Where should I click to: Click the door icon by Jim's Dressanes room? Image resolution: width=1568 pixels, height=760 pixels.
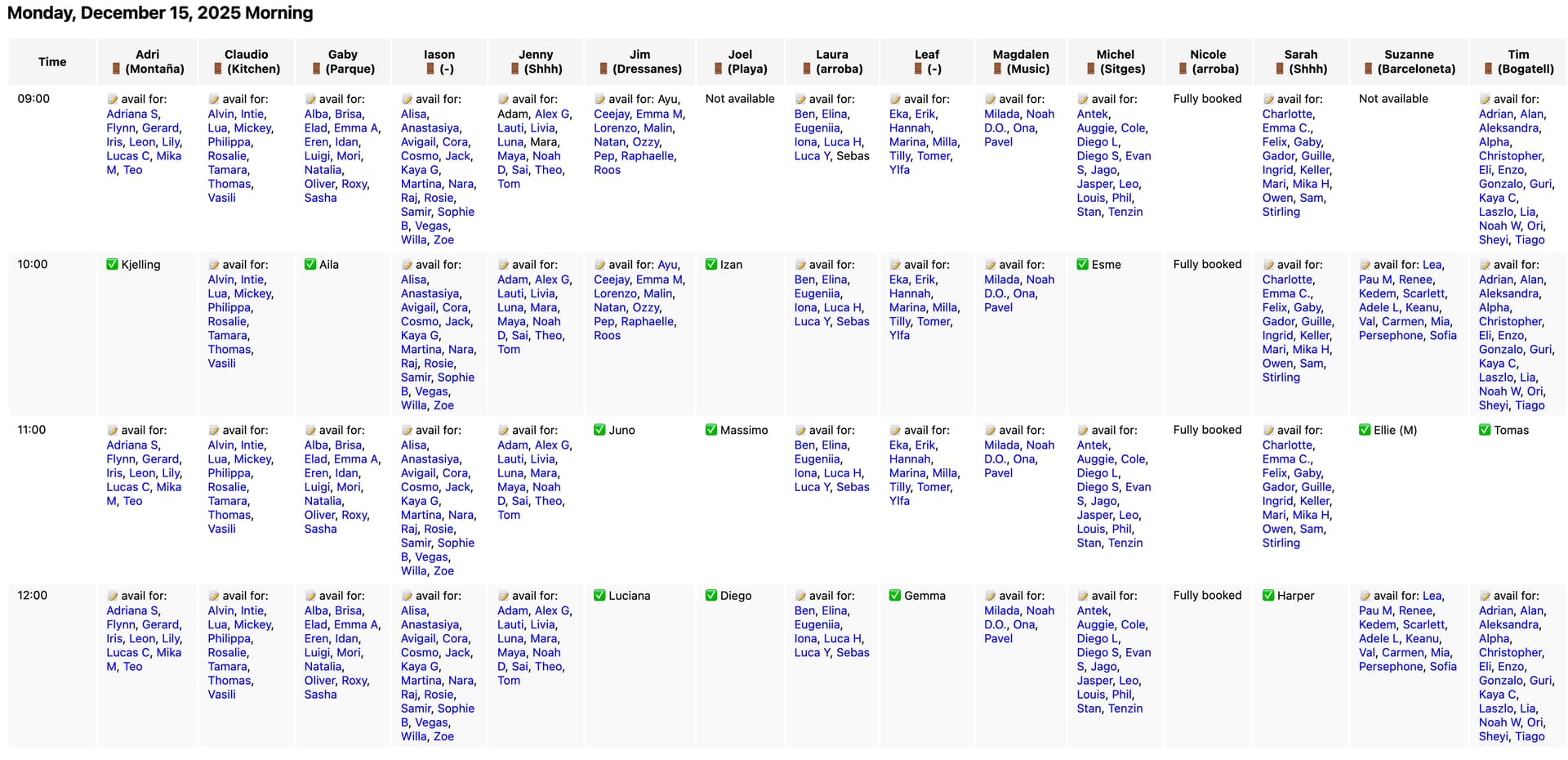(604, 69)
